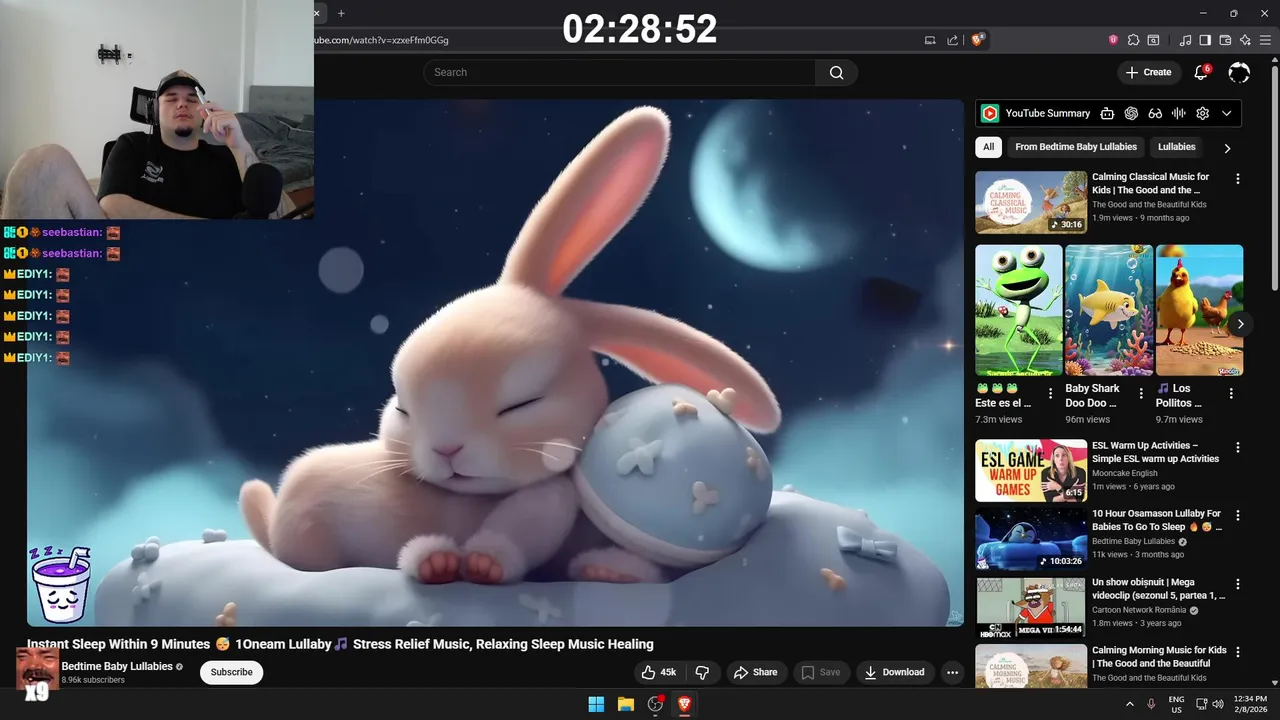Viewport: 1280px width, 720px height.
Task: Click the share page icon in address bar
Action: point(953,40)
